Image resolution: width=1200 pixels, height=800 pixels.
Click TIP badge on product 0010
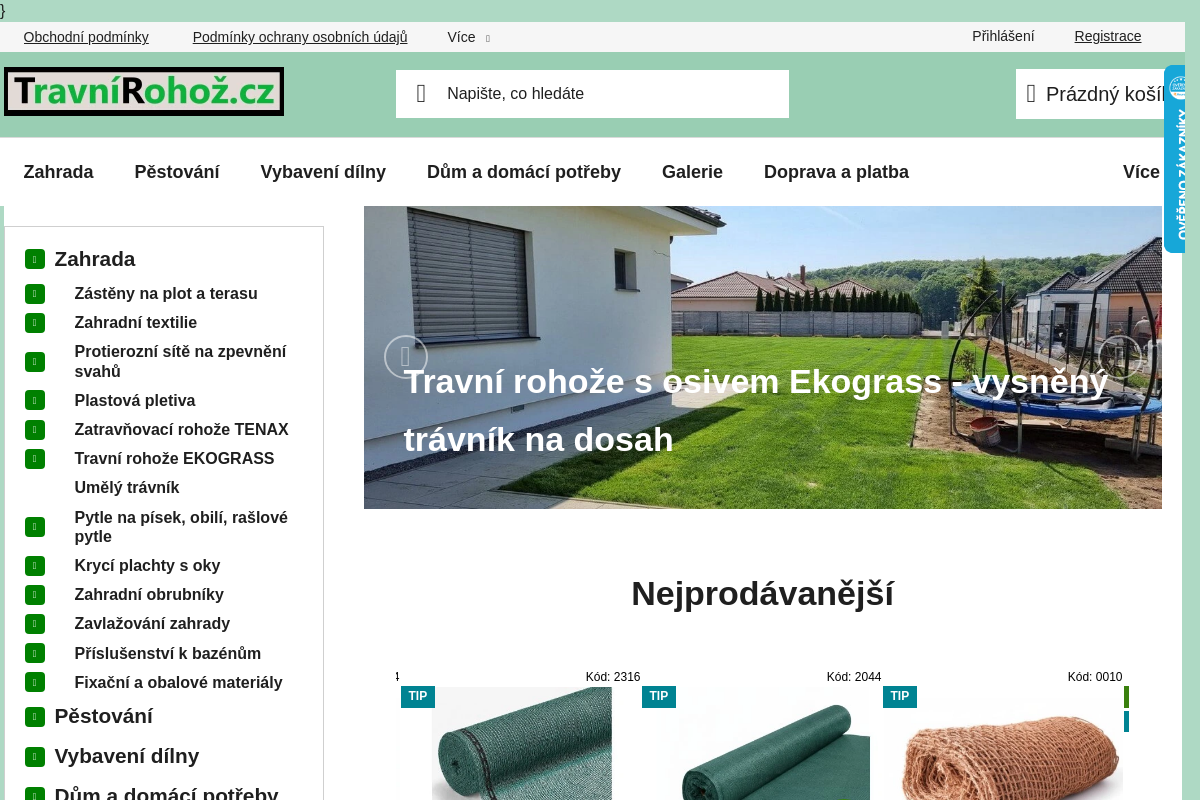(x=900, y=697)
